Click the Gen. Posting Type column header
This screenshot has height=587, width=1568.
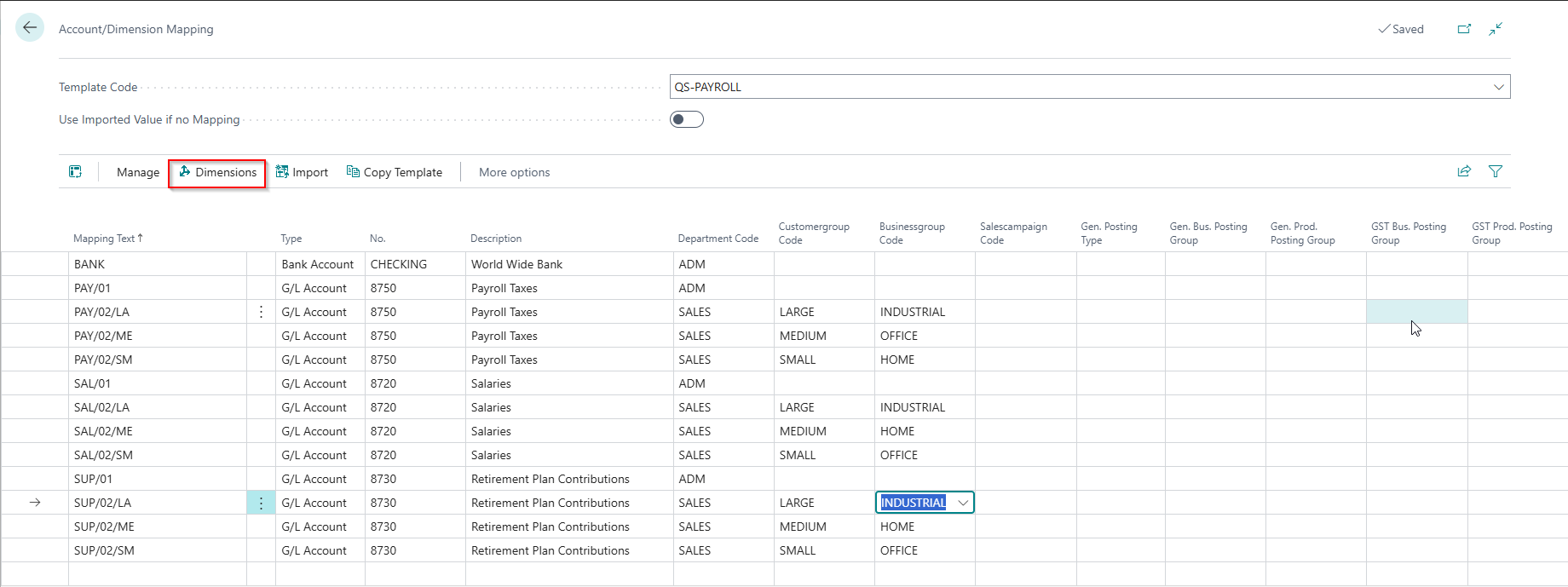[1109, 233]
